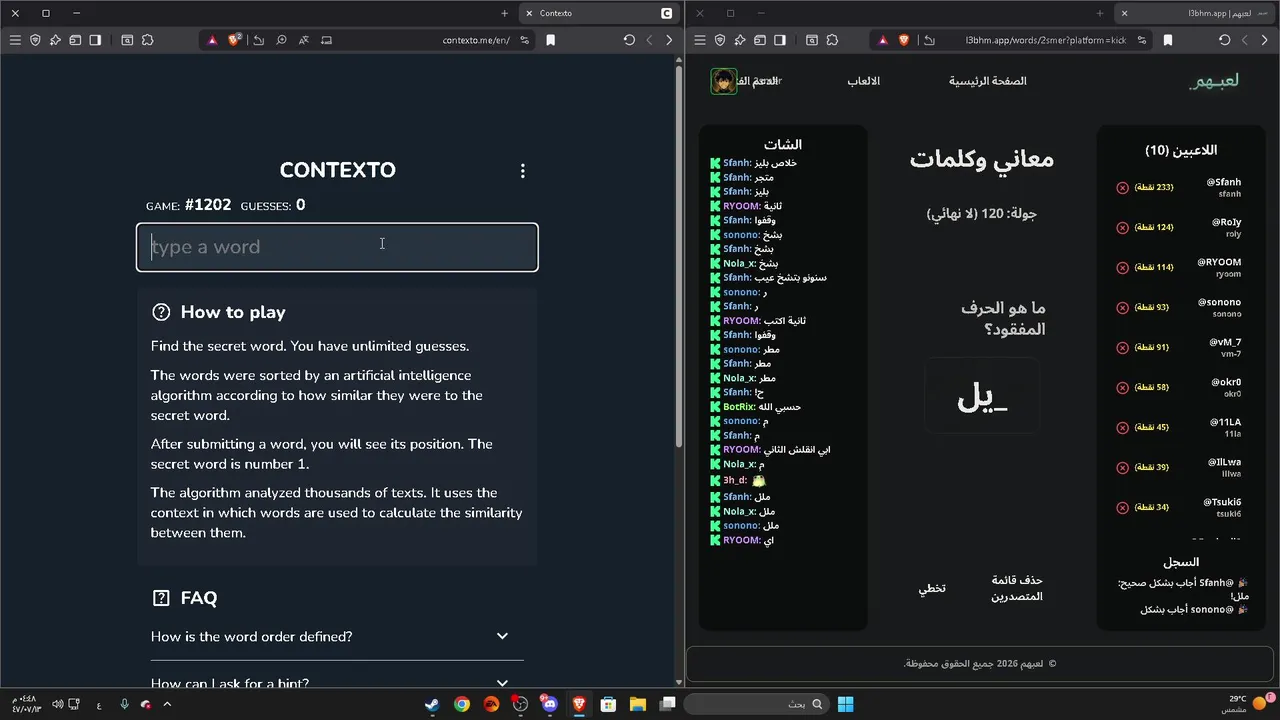Reload the Contexto page

[629, 40]
